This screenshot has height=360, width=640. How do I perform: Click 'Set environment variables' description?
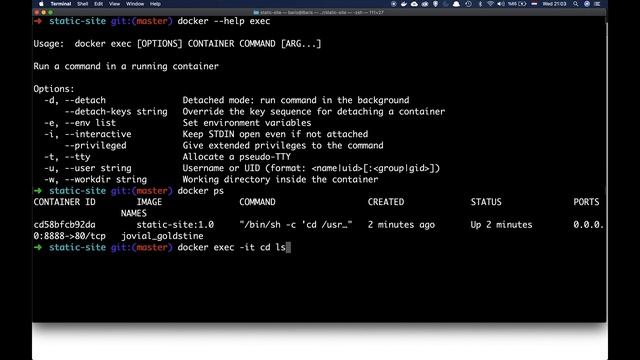point(247,122)
